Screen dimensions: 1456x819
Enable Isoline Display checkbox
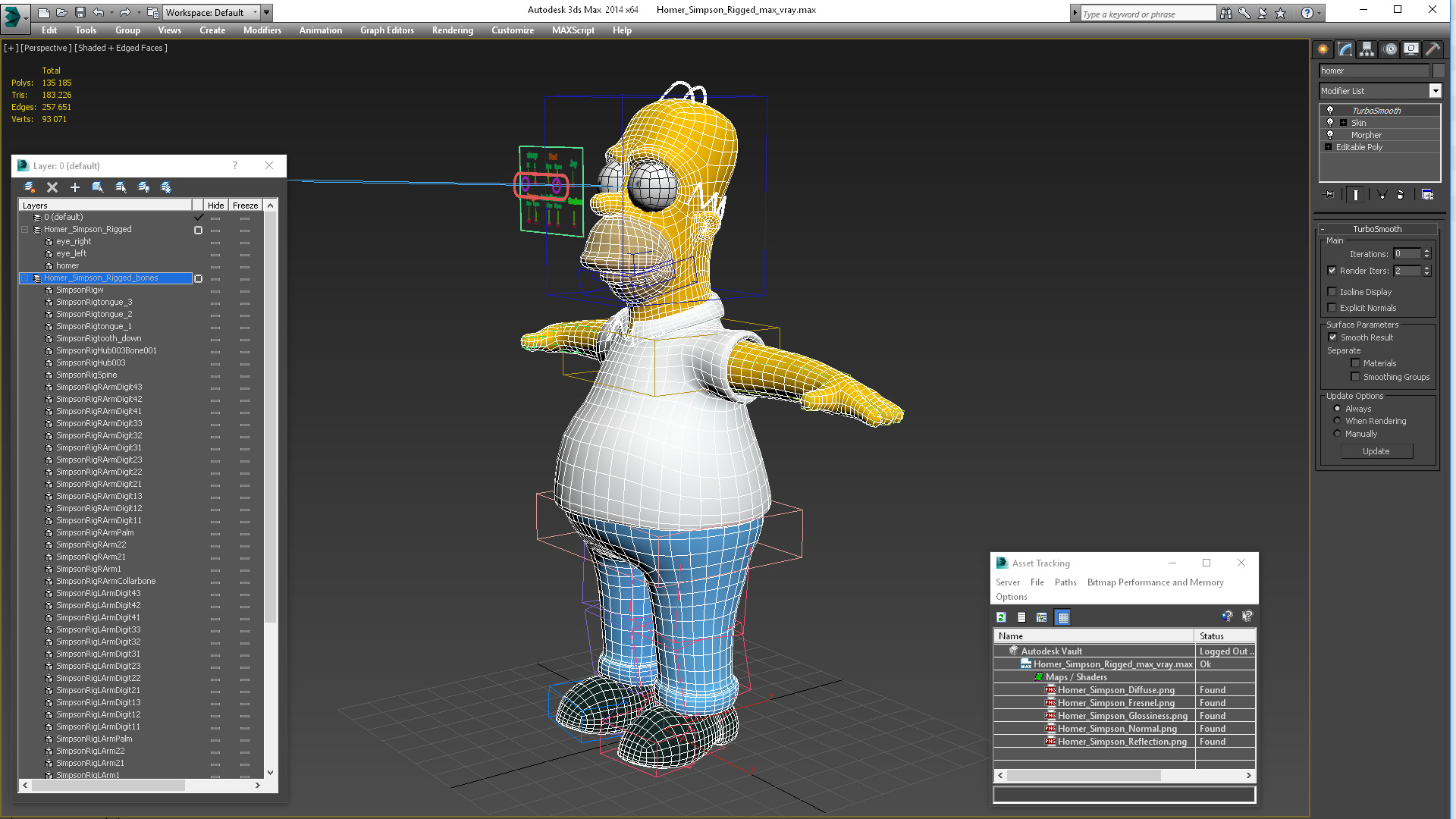1332,292
